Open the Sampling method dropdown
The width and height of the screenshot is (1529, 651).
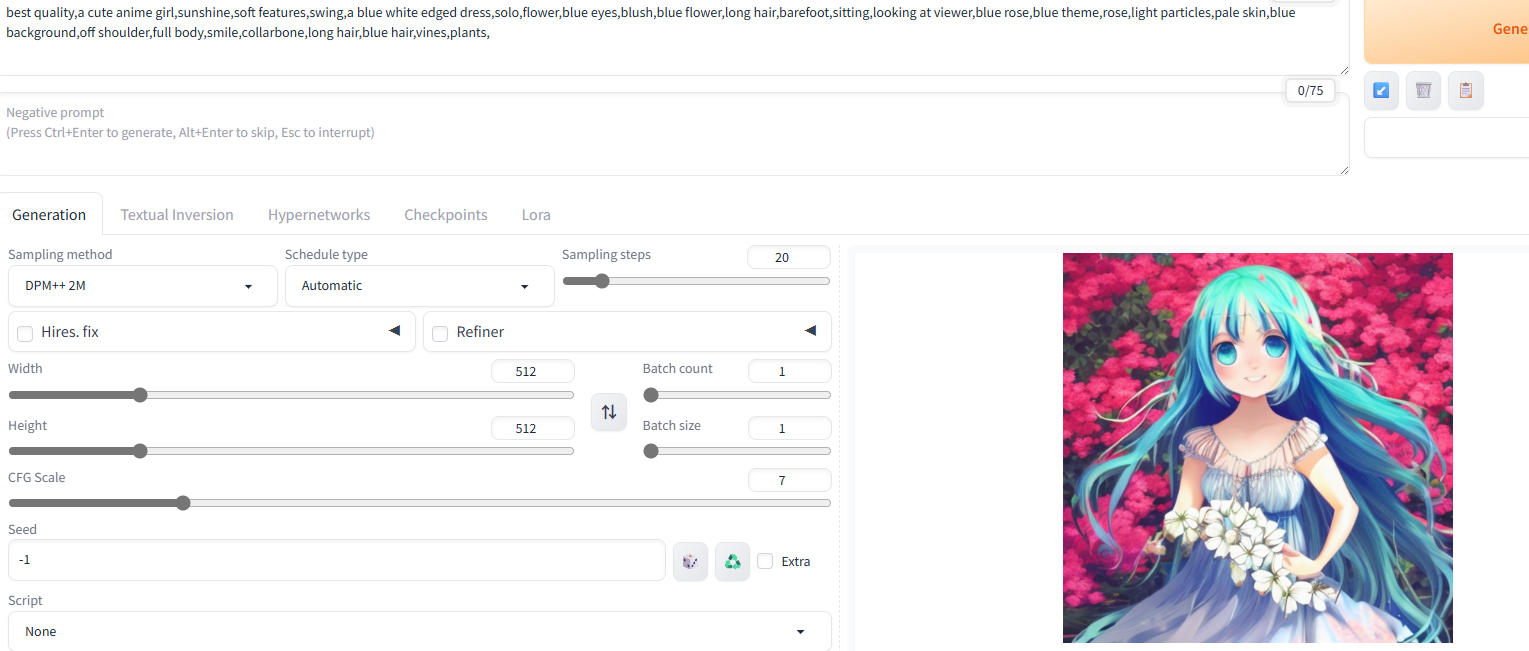click(142, 286)
